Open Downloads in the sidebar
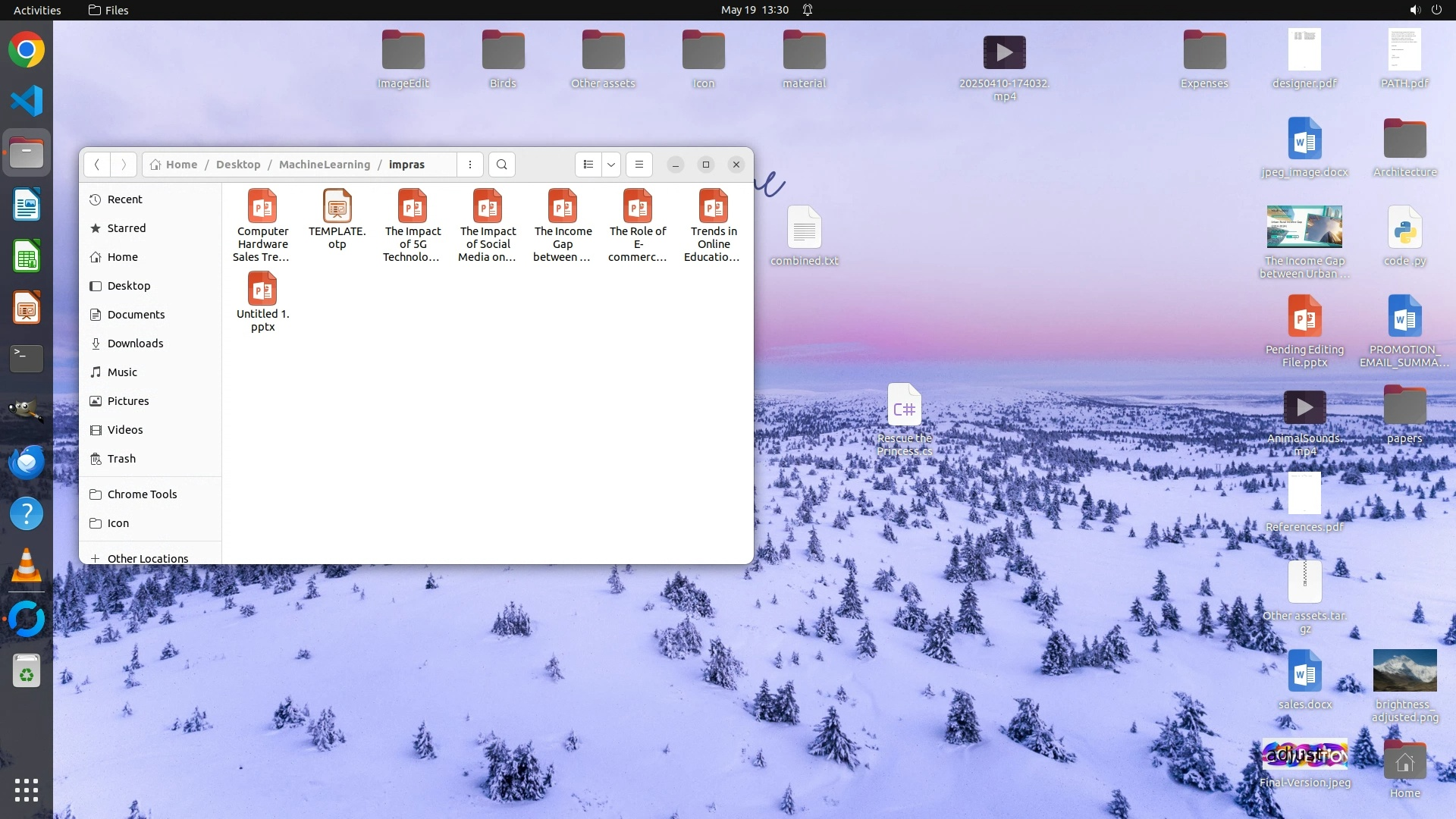 pos(135,344)
